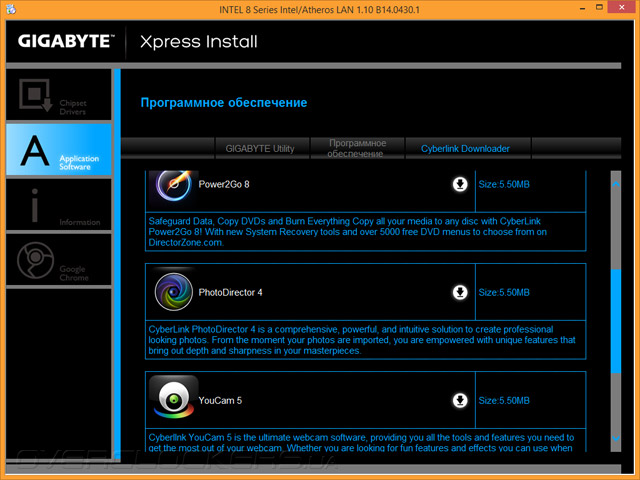Download Power2Go 8 via its arrow icon
Image resolution: width=640 pixels, height=480 pixels.
pyautogui.click(x=460, y=184)
